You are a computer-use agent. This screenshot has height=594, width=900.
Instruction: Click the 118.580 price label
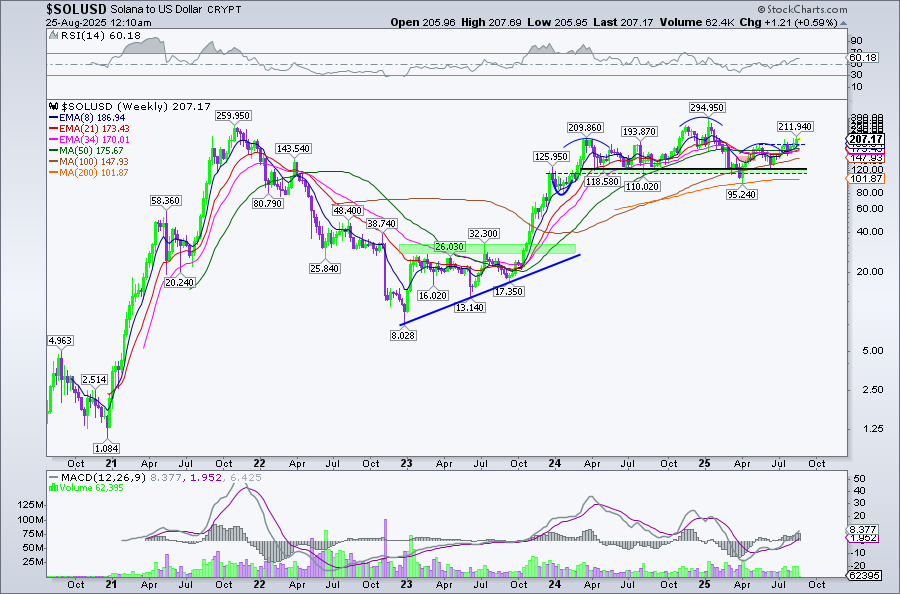tap(602, 181)
